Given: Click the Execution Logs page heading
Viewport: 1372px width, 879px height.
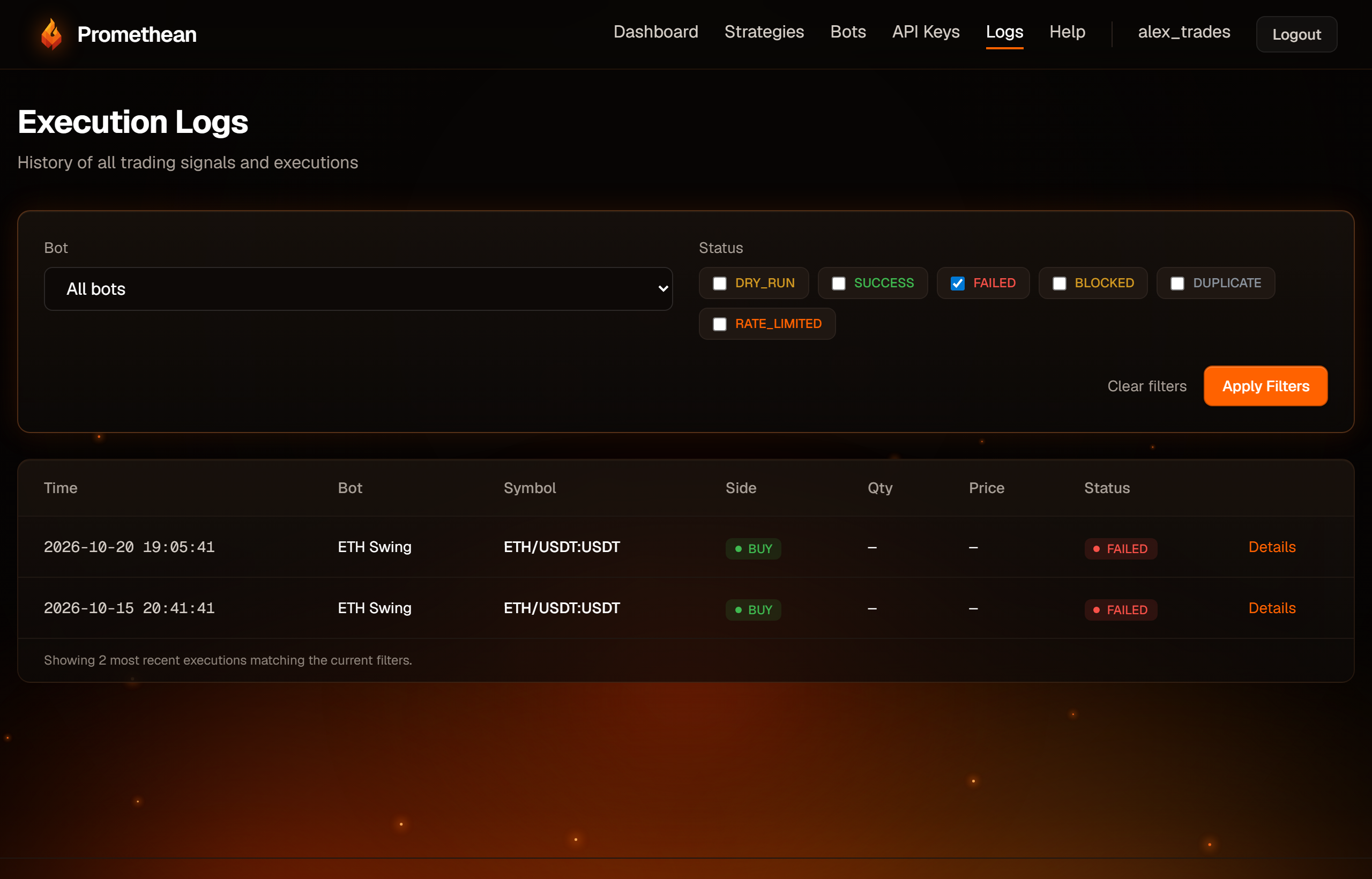Looking at the screenshot, I should click(x=133, y=122).
